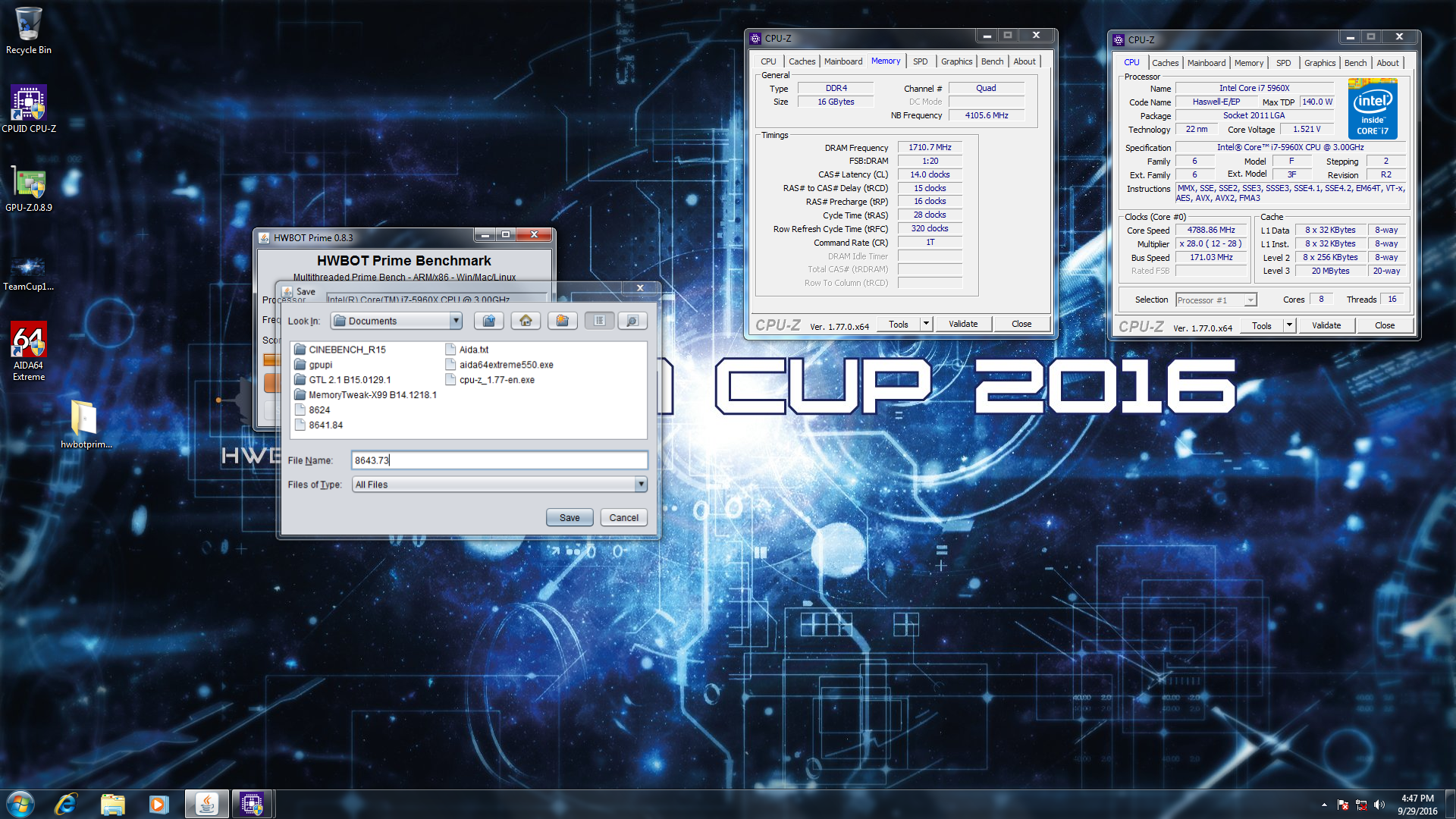Click Up One Level icon in Save dialog
The height and width of the screenshot is (819, 1456).
coord(489,321)
